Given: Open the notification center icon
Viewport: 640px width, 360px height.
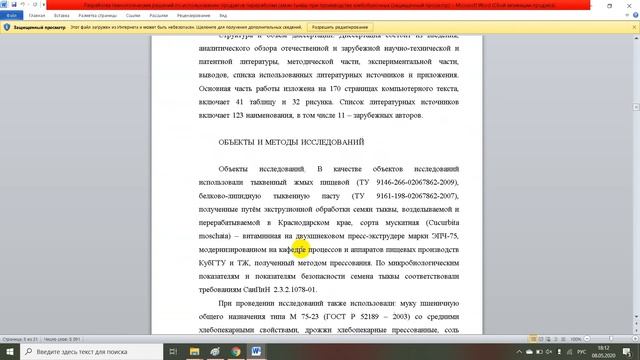Looking at the screenshot, I should tap(627, 351).
